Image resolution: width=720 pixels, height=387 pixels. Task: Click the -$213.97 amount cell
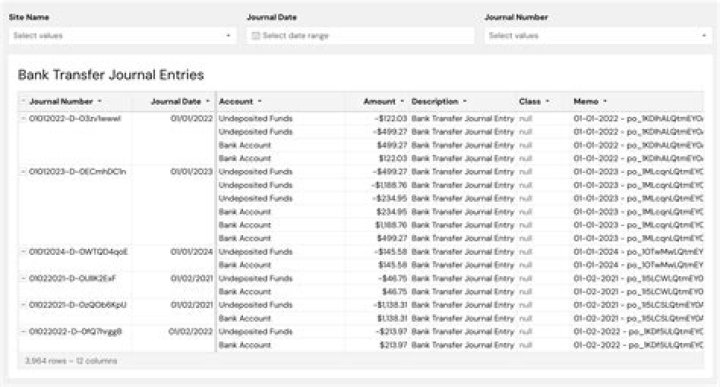tap(391, 331)
